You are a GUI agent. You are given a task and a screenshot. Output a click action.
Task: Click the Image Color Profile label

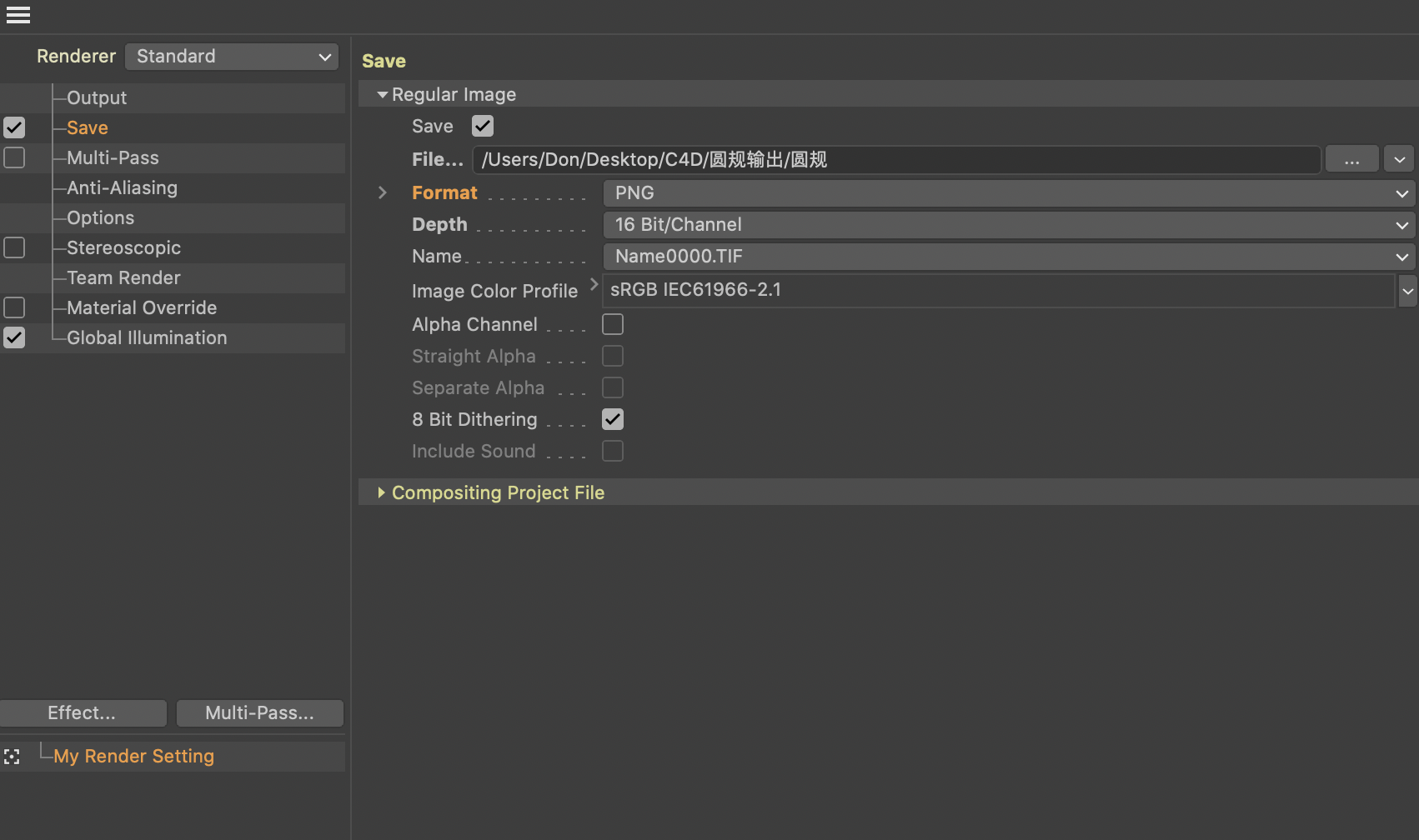pos(494,291)
